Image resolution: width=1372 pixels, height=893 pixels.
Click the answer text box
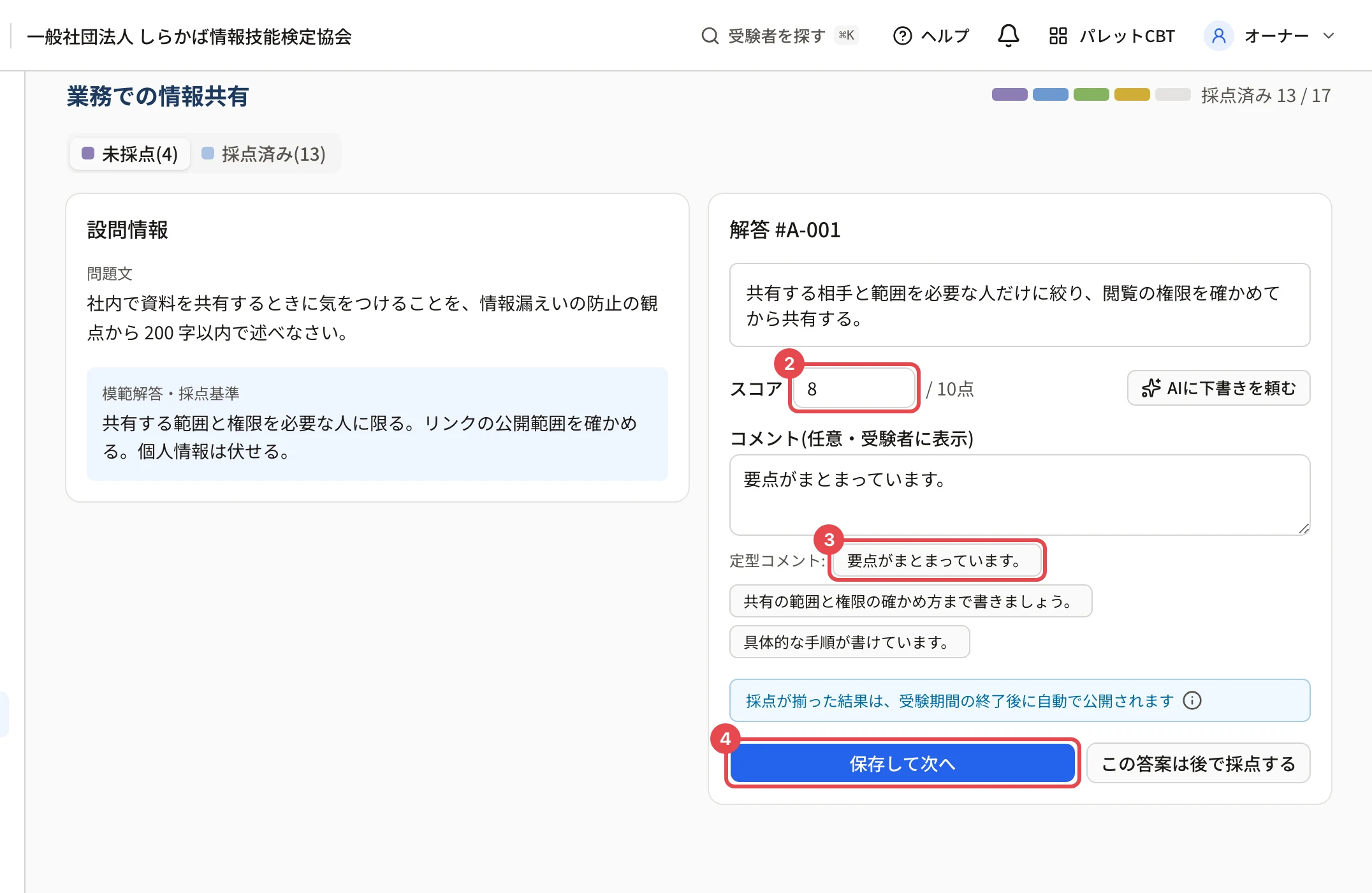click(x=1019, y=305)
